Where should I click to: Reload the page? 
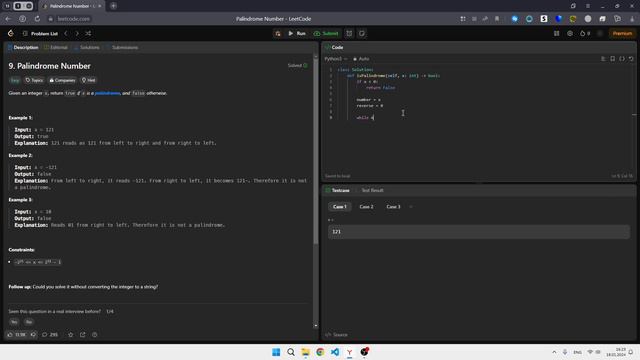(37, 19)
